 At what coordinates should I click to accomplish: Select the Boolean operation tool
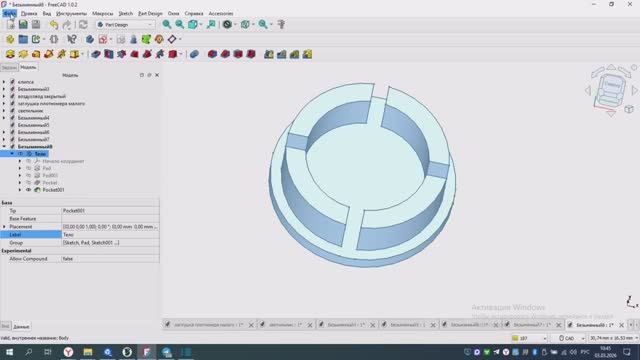click(194, 54)
